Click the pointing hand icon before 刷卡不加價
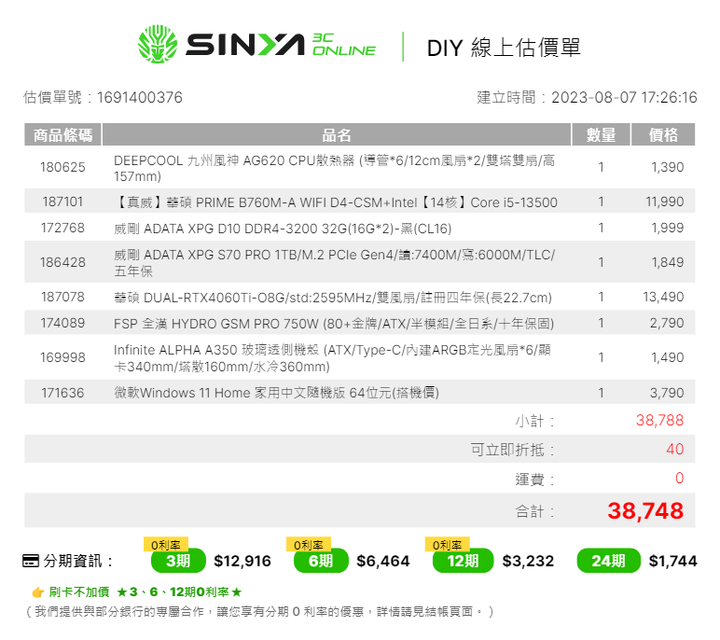The image size is (720, 640). [38, 593]
